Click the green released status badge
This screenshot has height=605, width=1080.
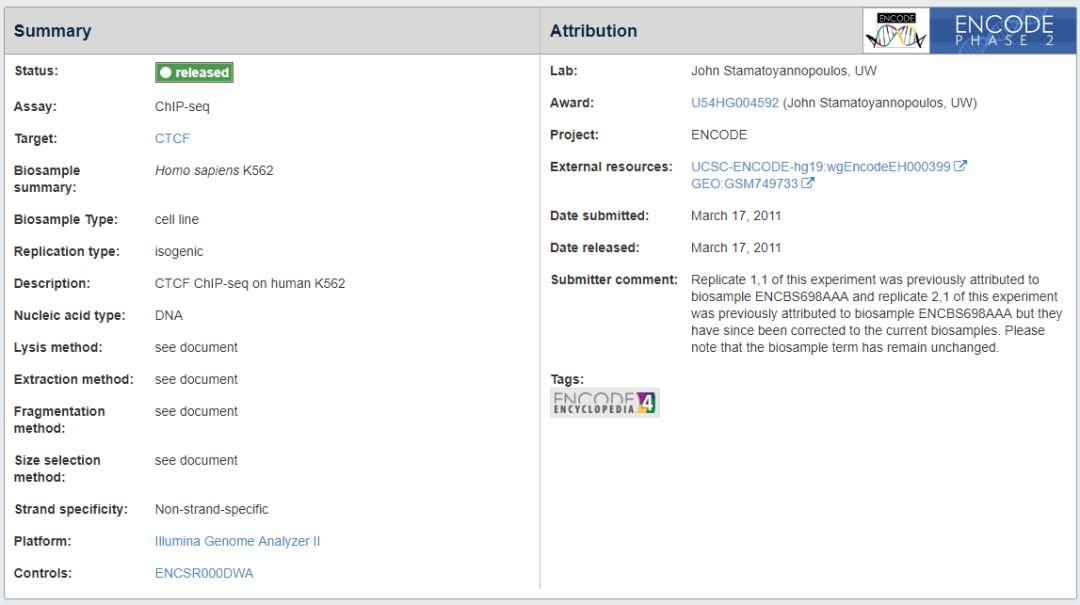pyautogui.click(x=194, y=72)
